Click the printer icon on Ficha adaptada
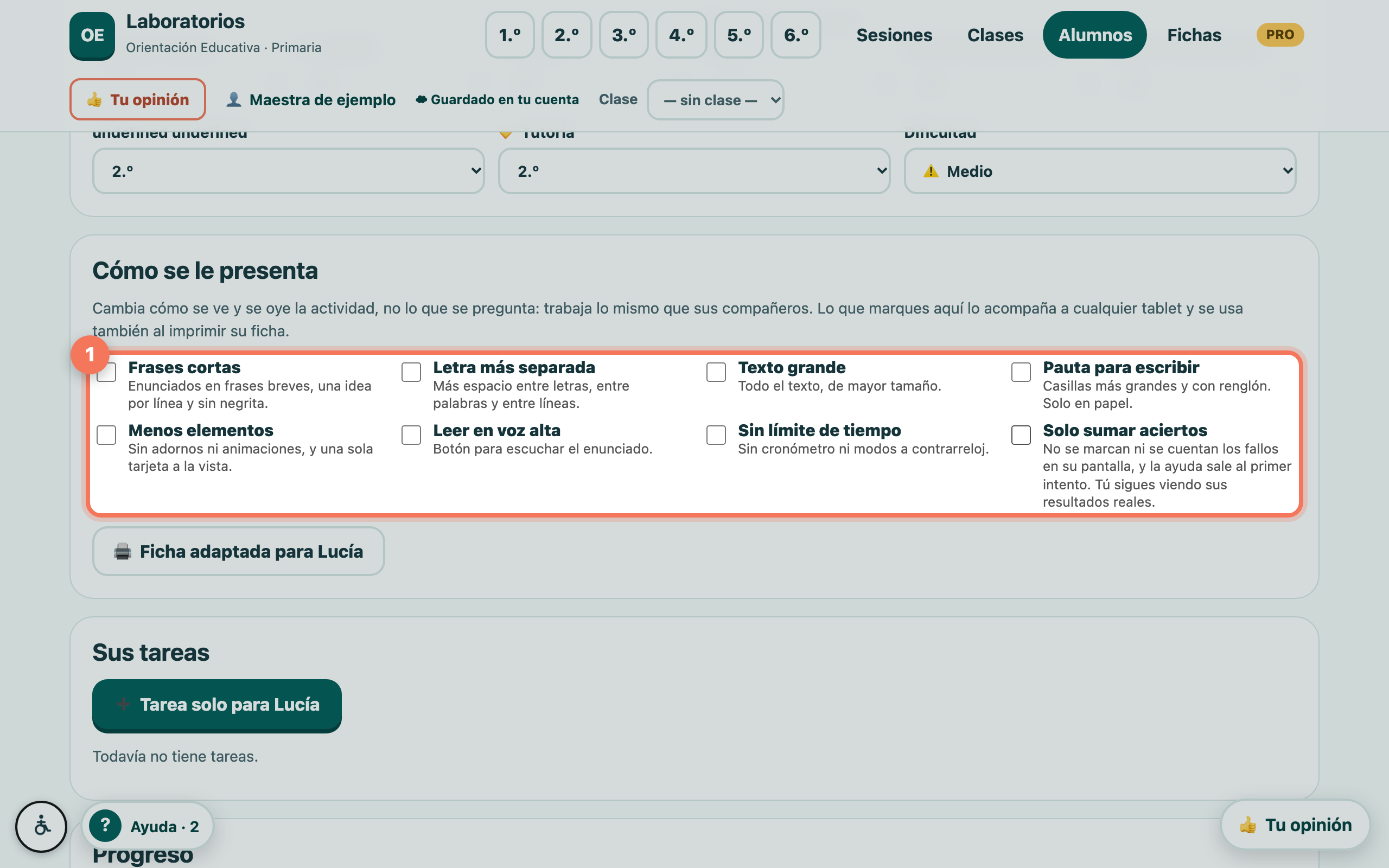 point(122,551)
